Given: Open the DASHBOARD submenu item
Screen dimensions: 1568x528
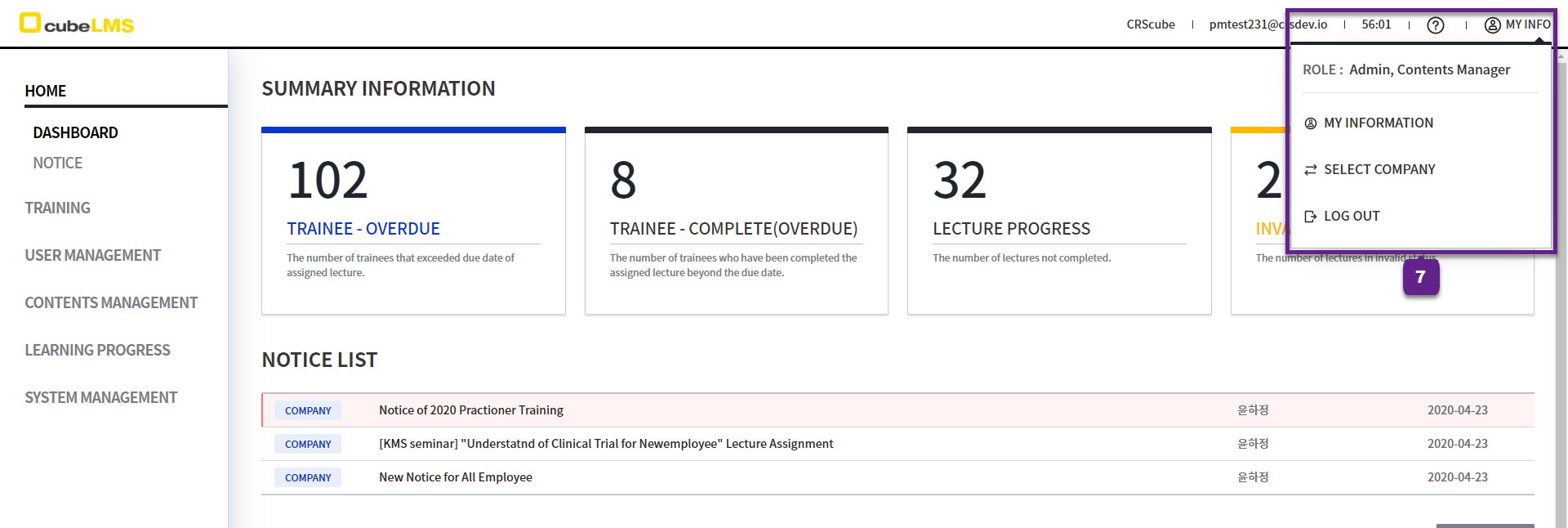Looking at the screenshot, I should click(x=75, y=132).
